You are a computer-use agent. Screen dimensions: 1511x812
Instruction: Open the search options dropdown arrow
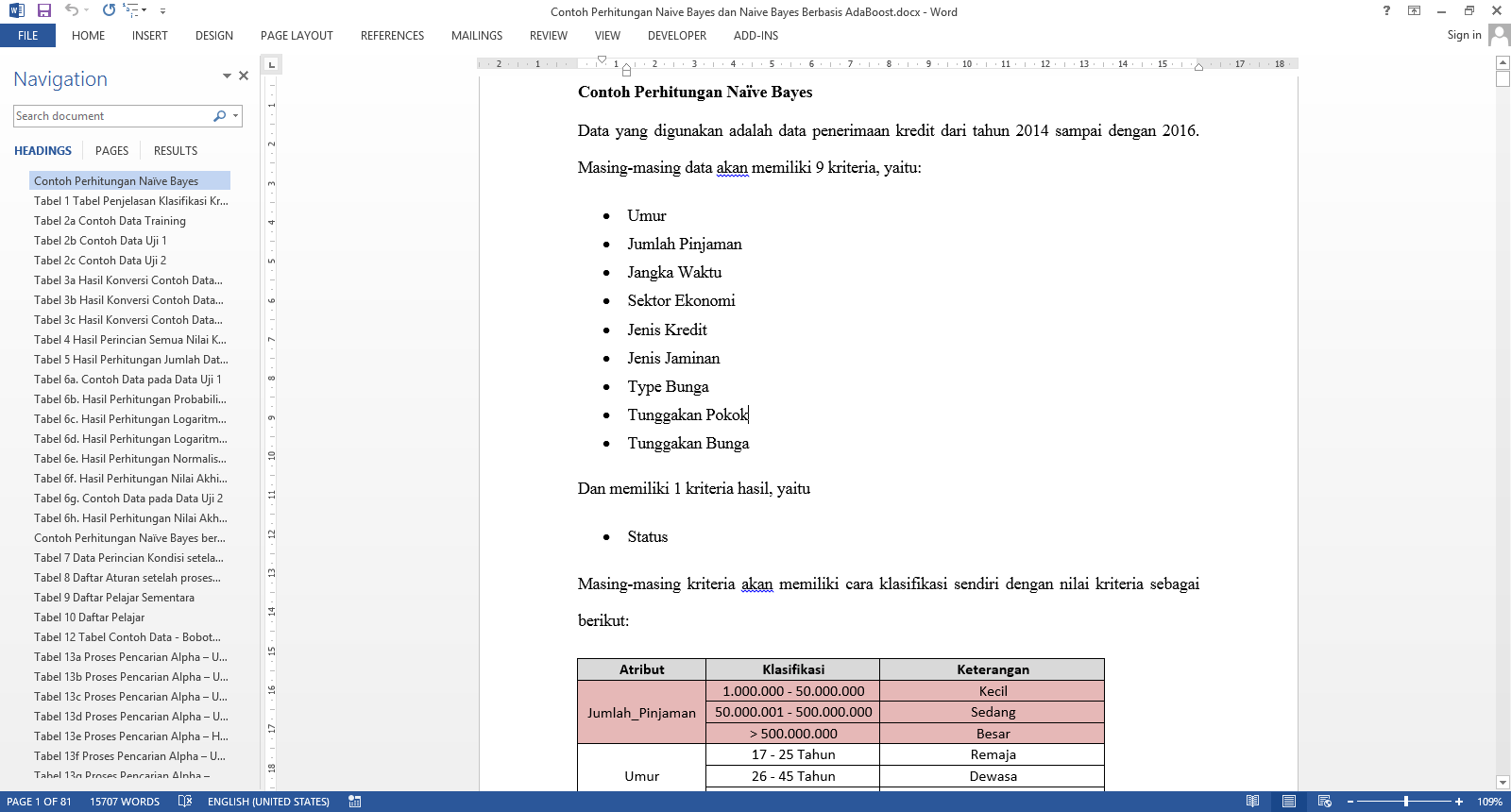235,116
